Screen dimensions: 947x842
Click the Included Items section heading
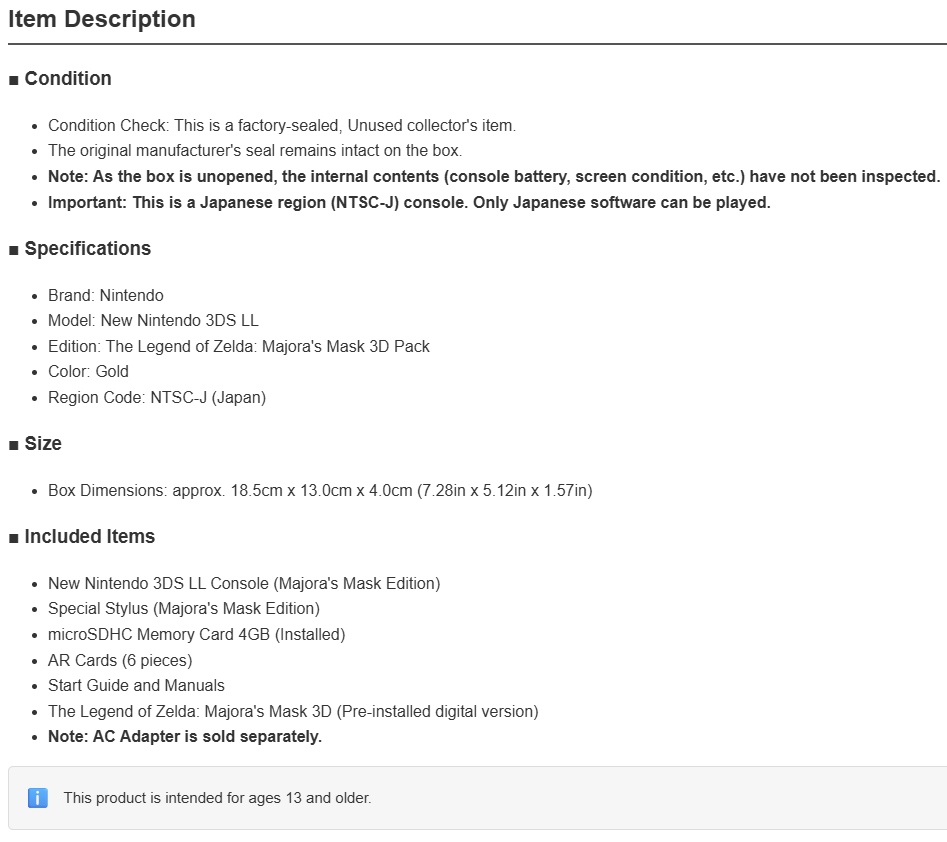coord(89,536)
